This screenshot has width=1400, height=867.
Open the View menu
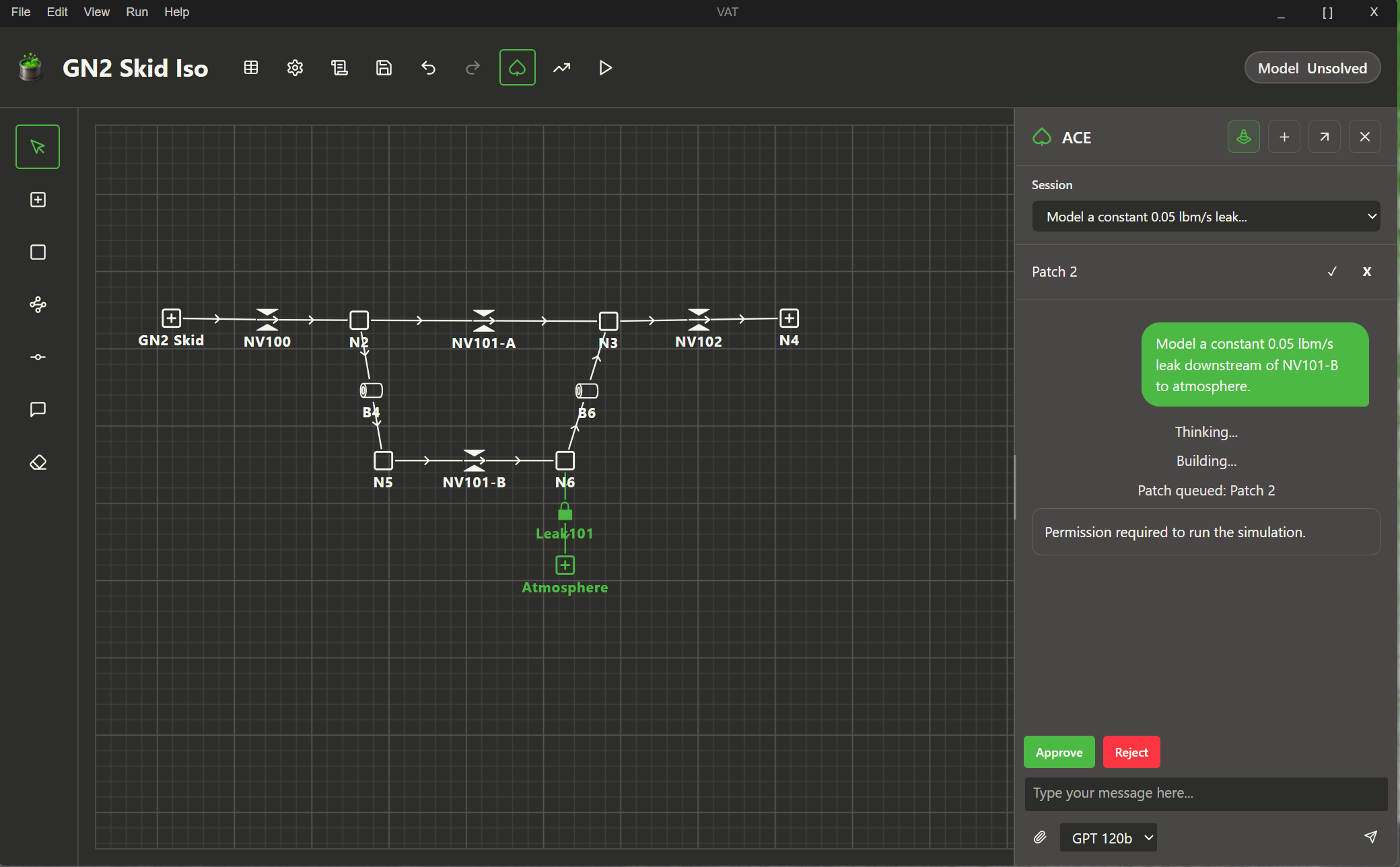(x=96, y=12)
